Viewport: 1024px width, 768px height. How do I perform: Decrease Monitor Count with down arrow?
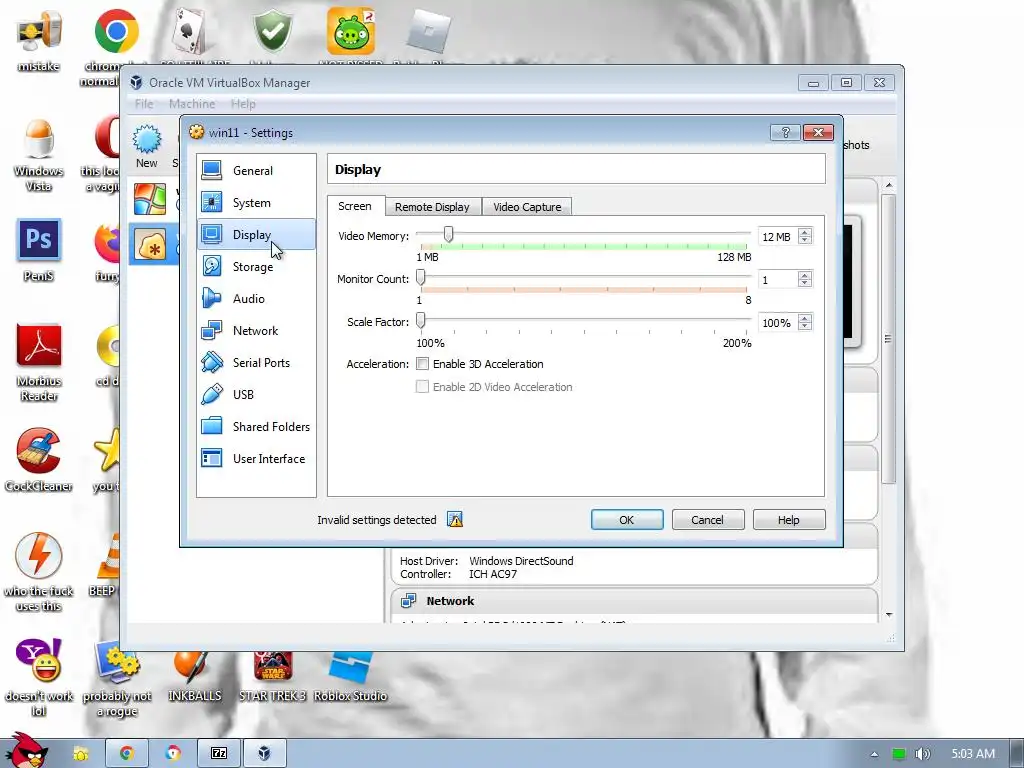click(805, 283)
